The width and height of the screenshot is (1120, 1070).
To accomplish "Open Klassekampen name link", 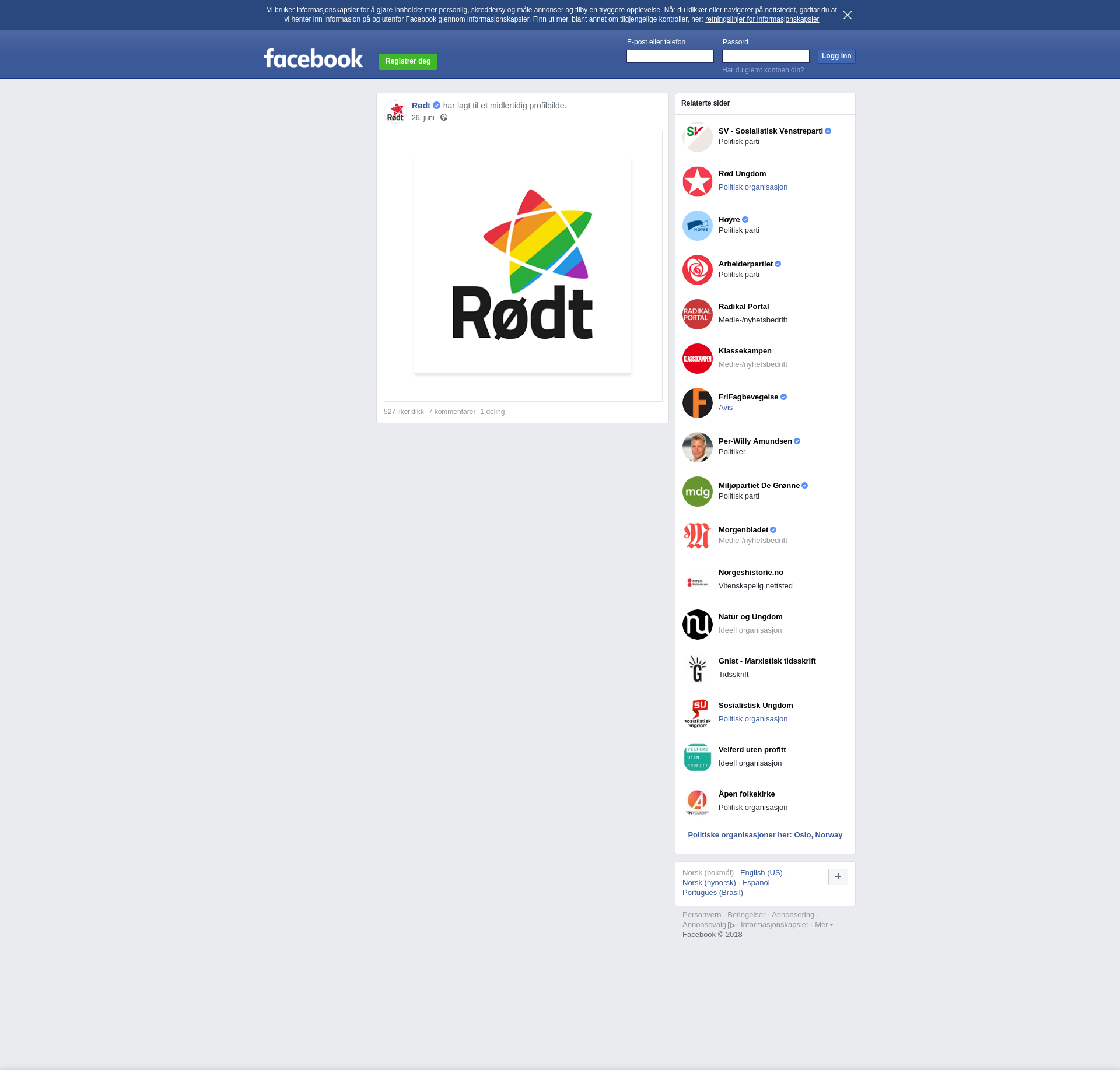I will [745, 351].
